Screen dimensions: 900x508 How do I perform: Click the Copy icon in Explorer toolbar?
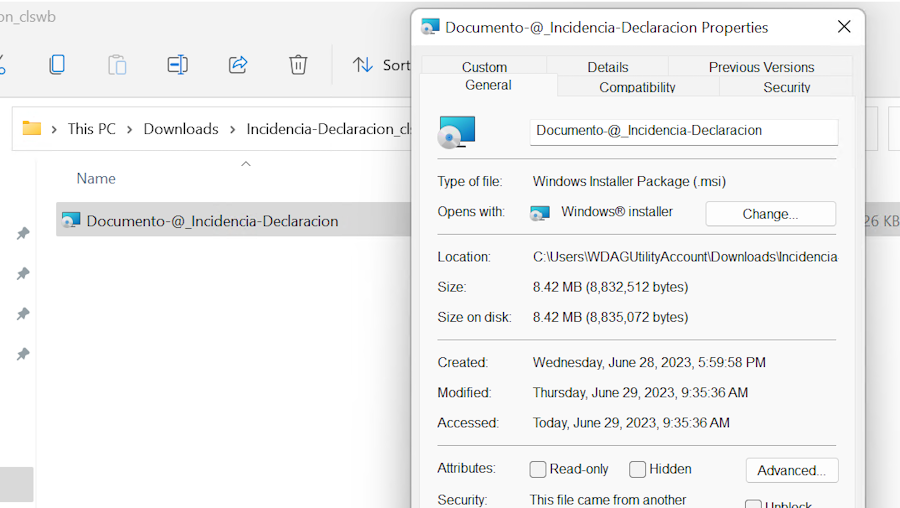pyautogui.click(x=57, y=65)
